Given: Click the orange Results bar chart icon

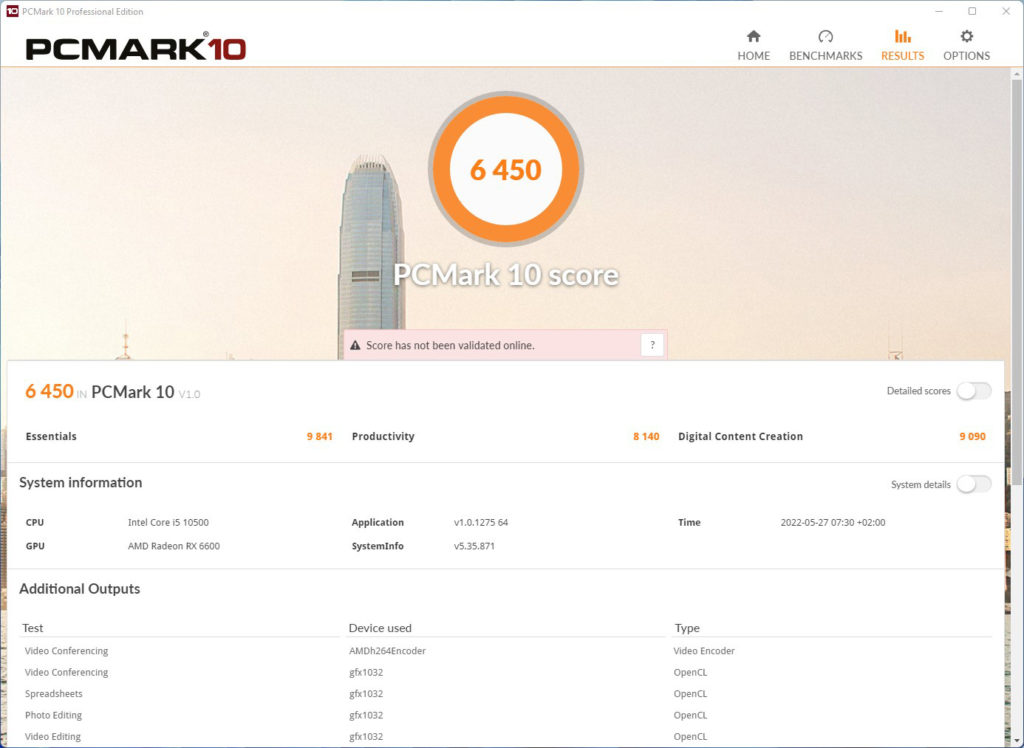Looking at the screenshot, I should (902, 38).
